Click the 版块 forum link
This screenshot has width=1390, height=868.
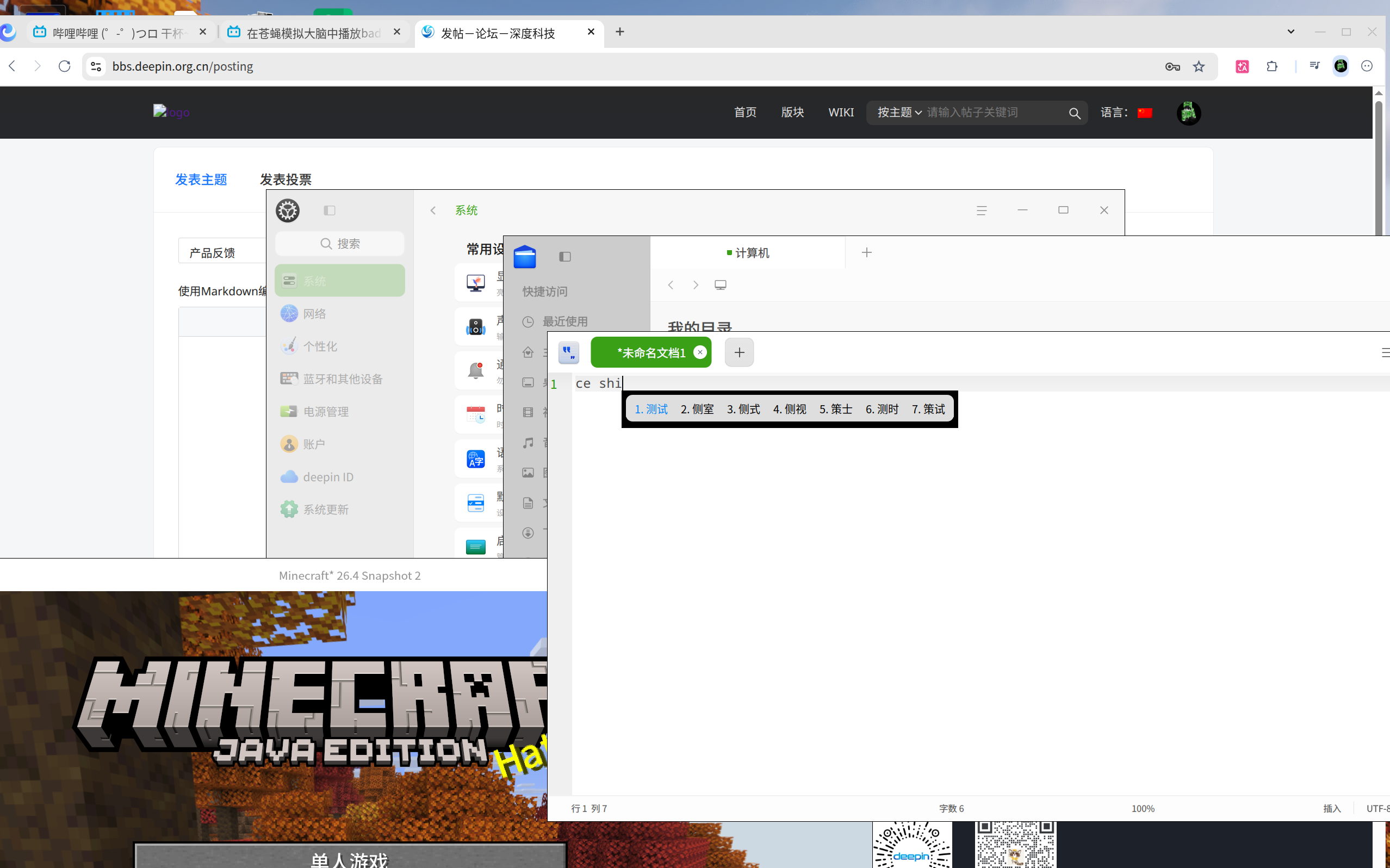pyautogui.click(x=792, y=113)
